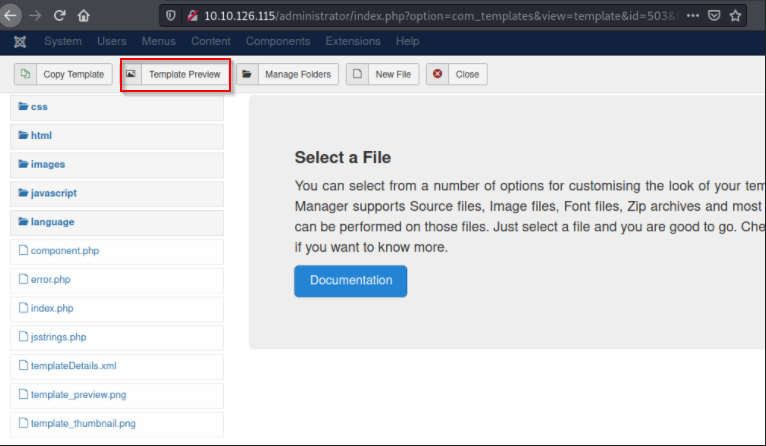Go to the browser home icon
This screenshot has height=446, width=766.
[84, 16]
